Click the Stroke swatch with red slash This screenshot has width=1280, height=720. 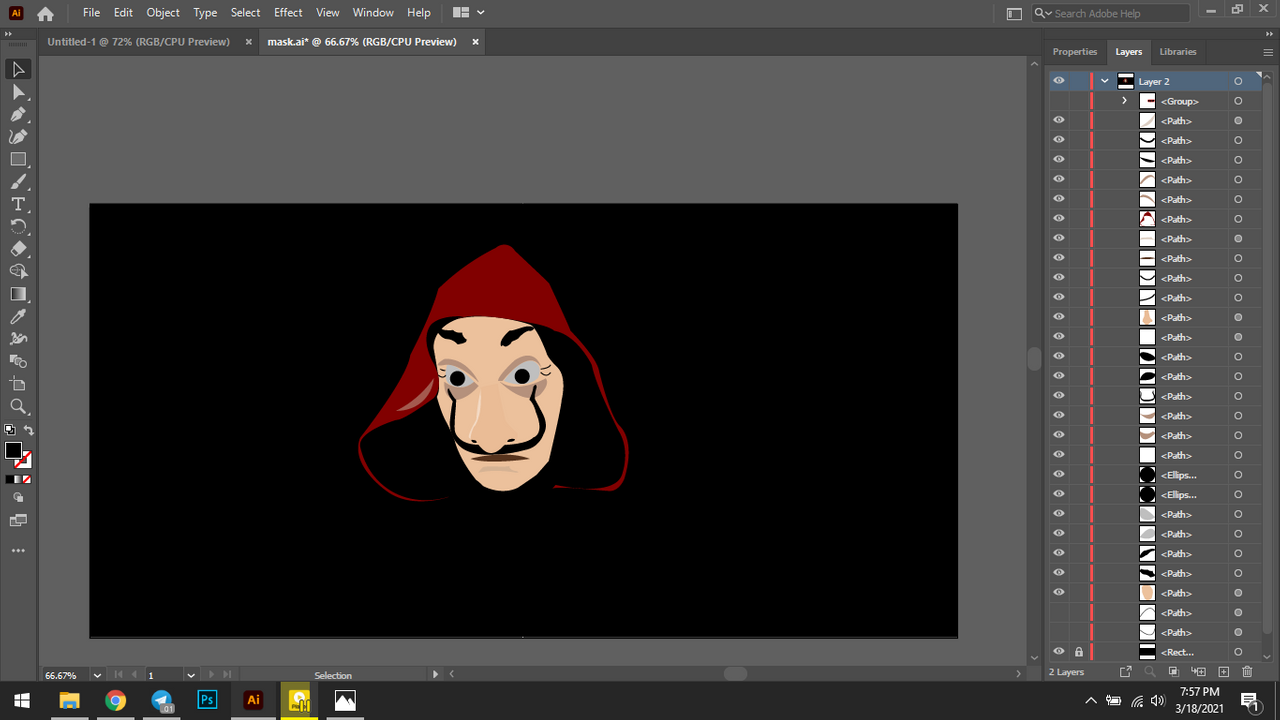coord(23,460)
